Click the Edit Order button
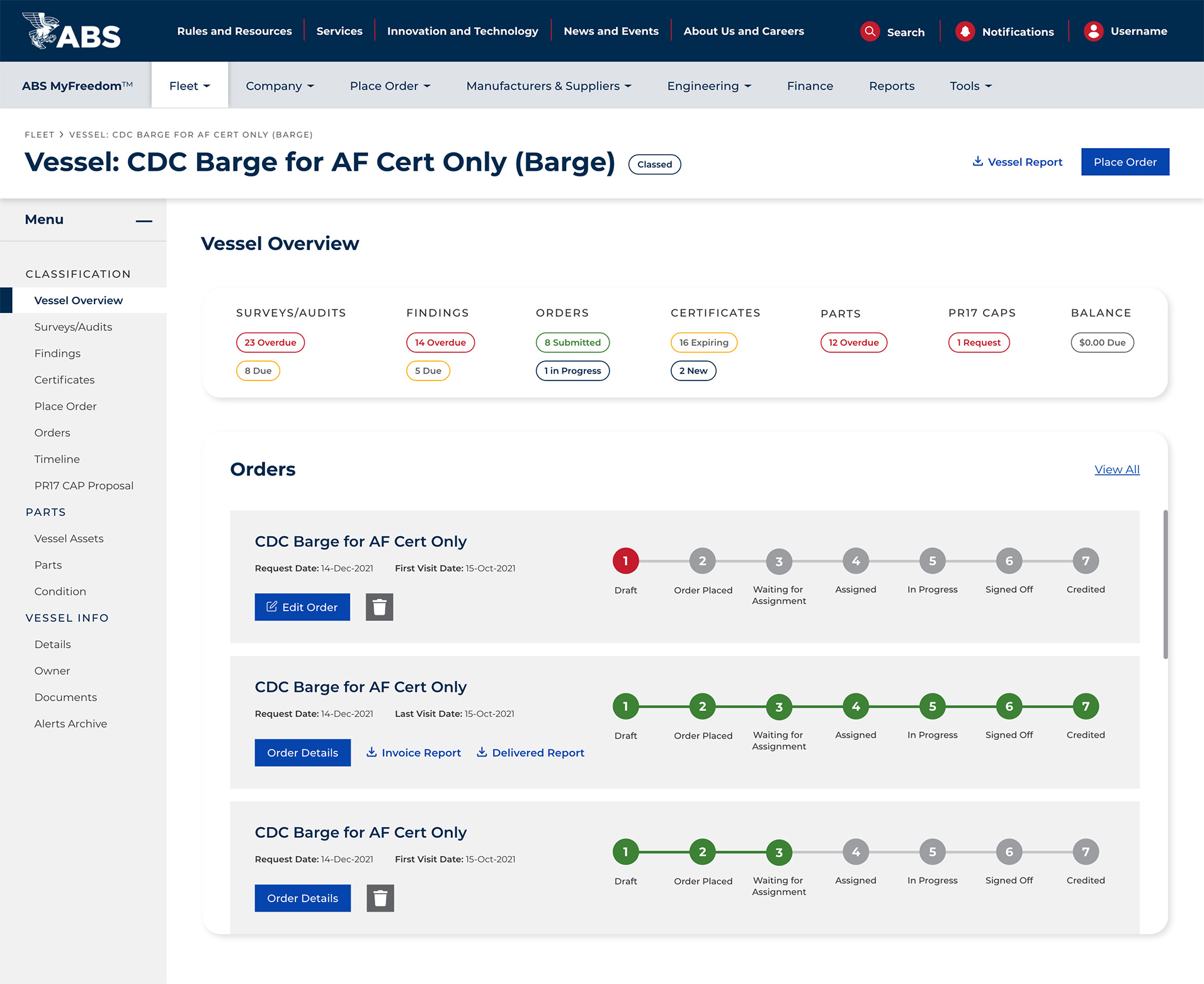 302,607
